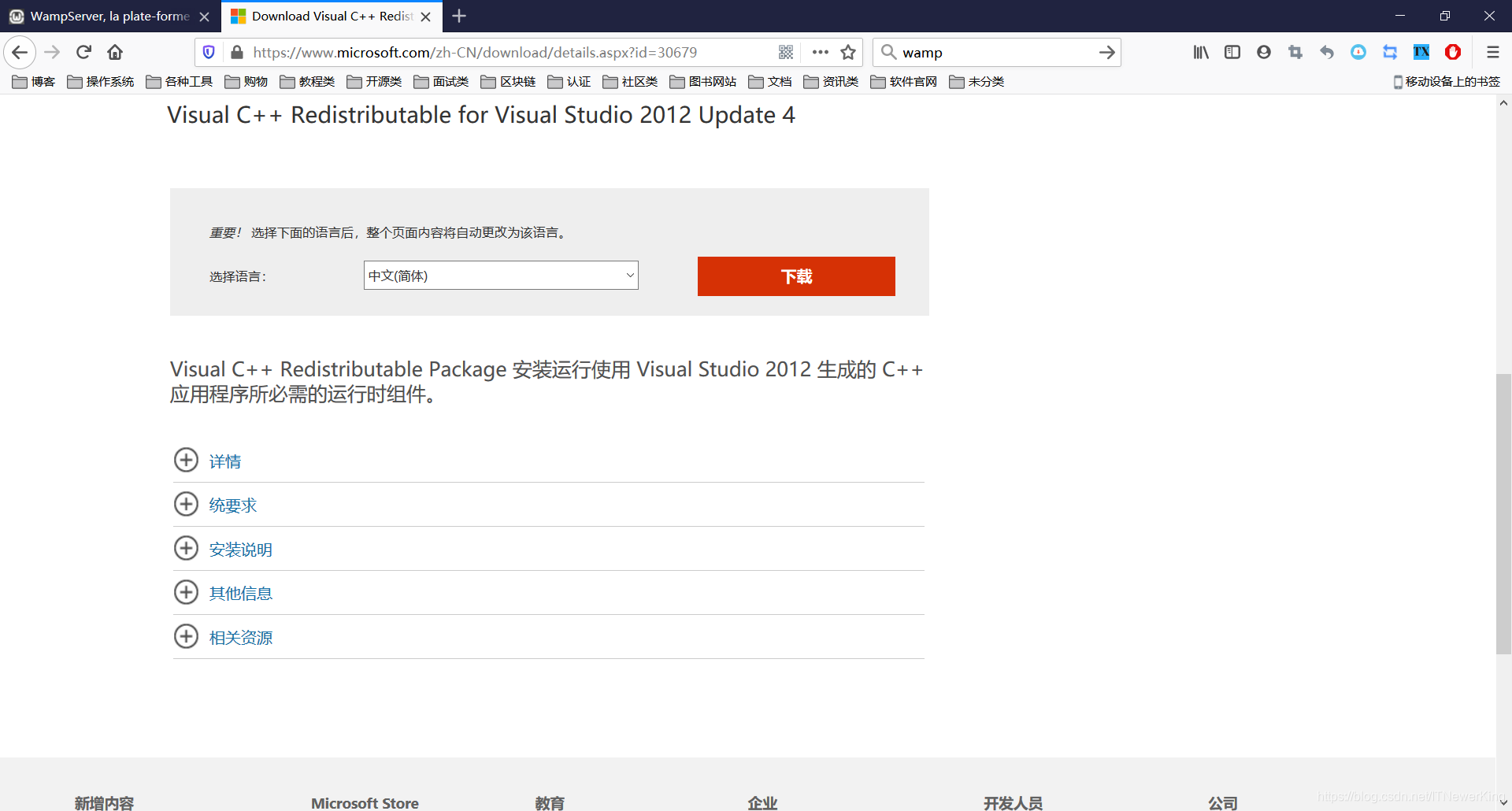Open the 博客 bookmarks folder
The height and width of the screenshot is (811, 1512).
pyautogui.click(x=34, y=82)
